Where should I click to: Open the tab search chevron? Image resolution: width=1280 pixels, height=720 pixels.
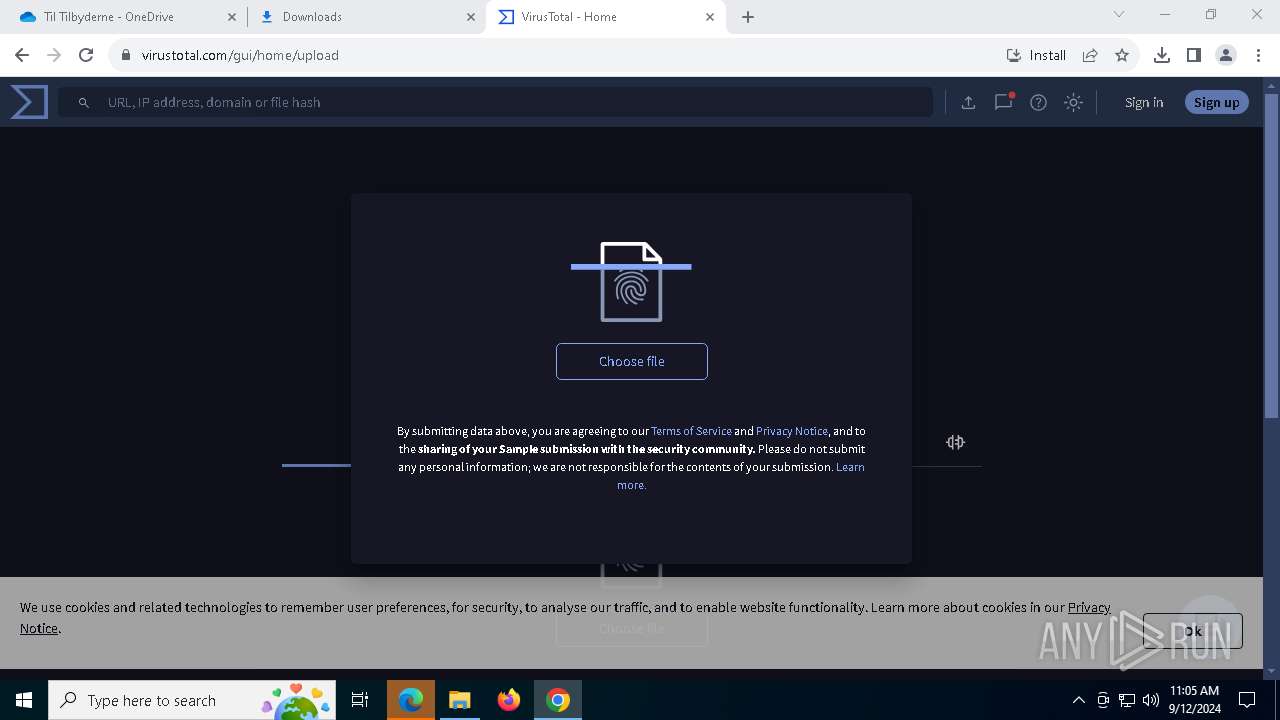(1119, 14)
